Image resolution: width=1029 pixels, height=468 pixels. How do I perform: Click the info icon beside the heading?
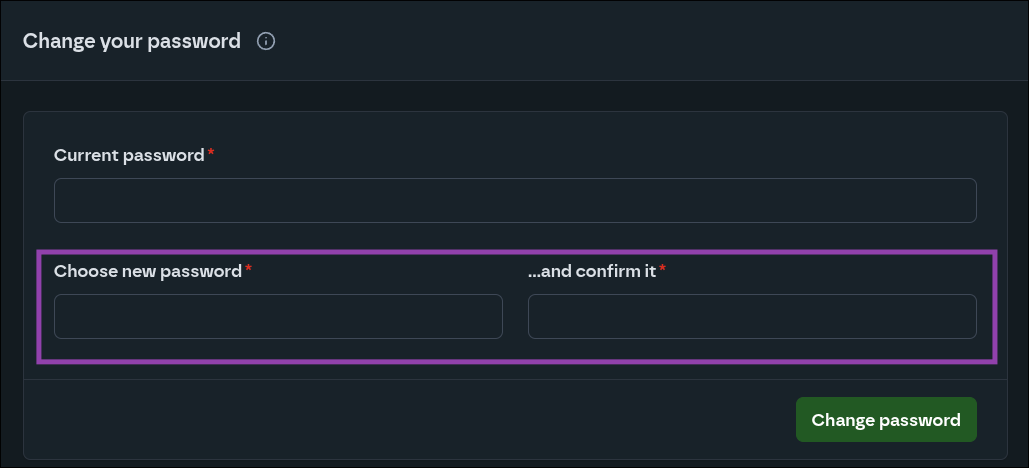pos(266,41)
